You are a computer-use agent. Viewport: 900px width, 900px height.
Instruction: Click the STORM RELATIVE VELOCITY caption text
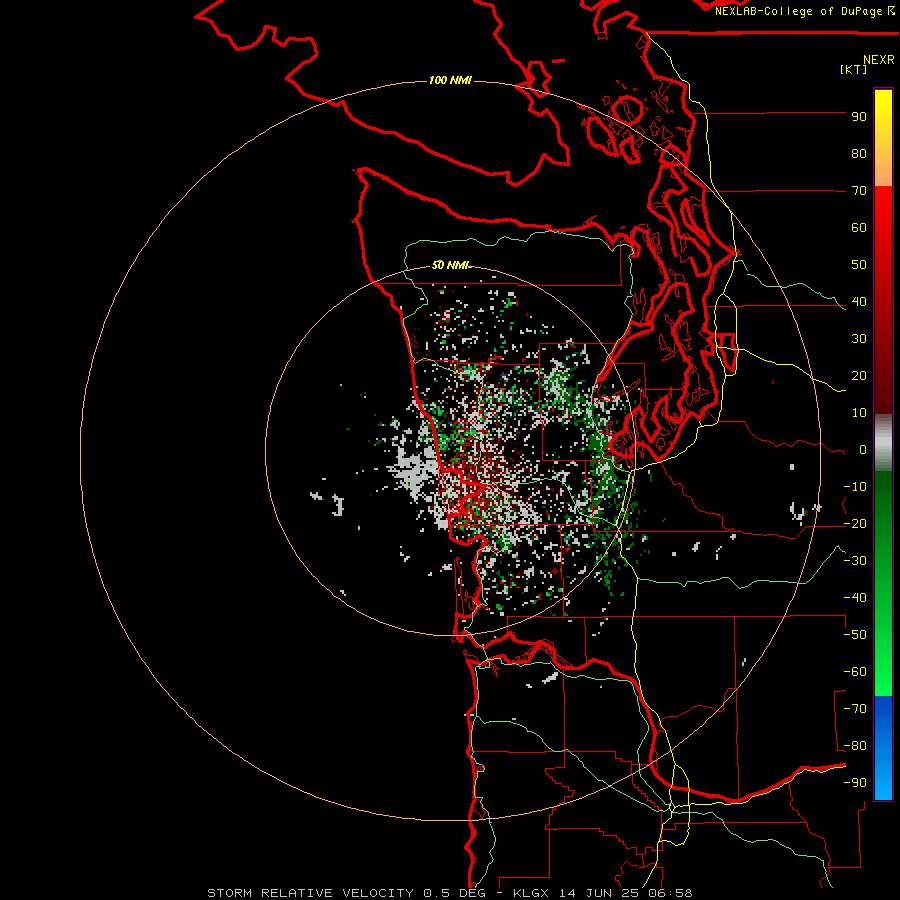point(310,893)
